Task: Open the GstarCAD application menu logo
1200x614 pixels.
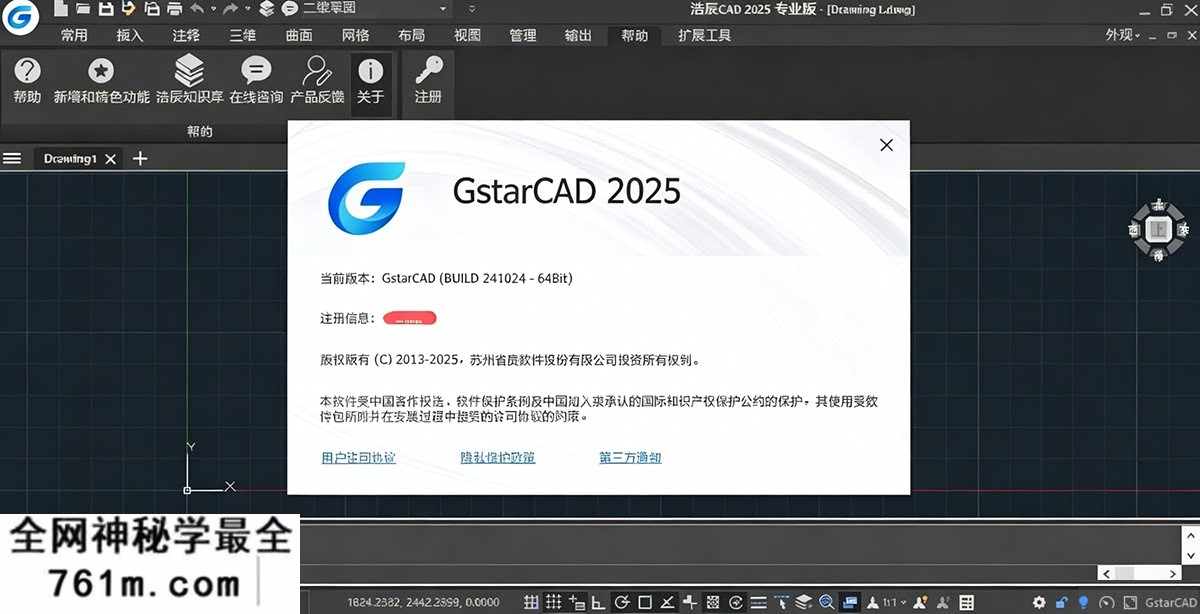Action: pyautogui.click(x=20, y=18)
